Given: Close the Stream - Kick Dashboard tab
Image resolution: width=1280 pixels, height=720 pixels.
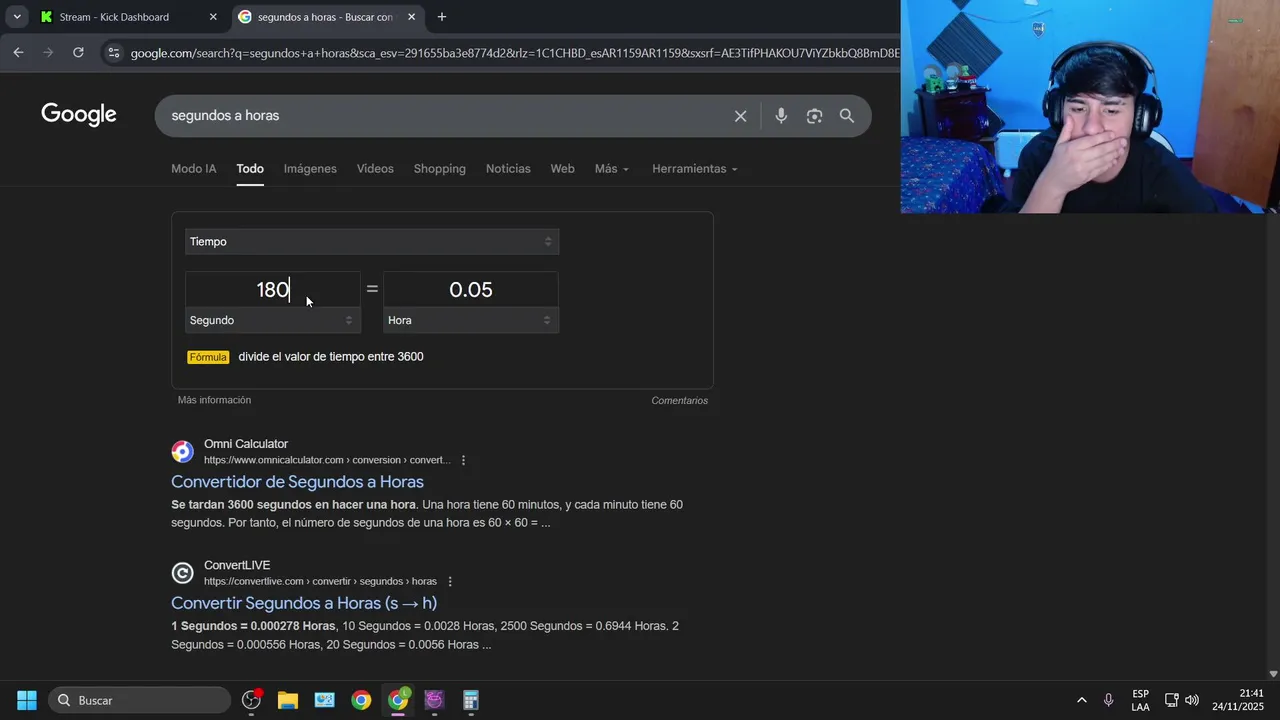Looking at the screenshot, I should (x=213, y=17).
